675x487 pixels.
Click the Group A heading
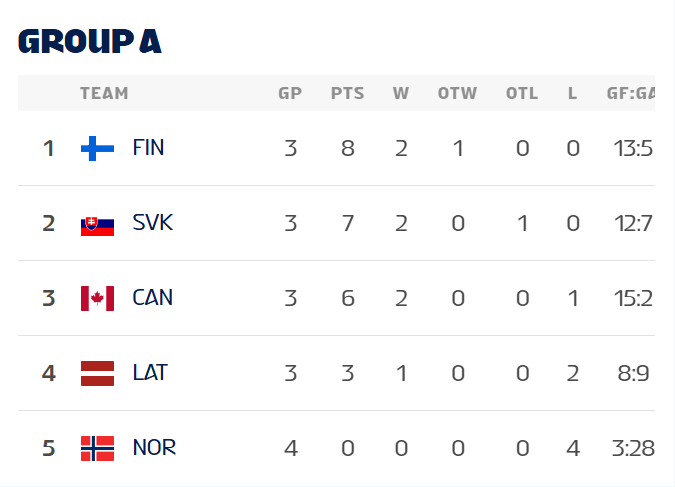(90, 41)
